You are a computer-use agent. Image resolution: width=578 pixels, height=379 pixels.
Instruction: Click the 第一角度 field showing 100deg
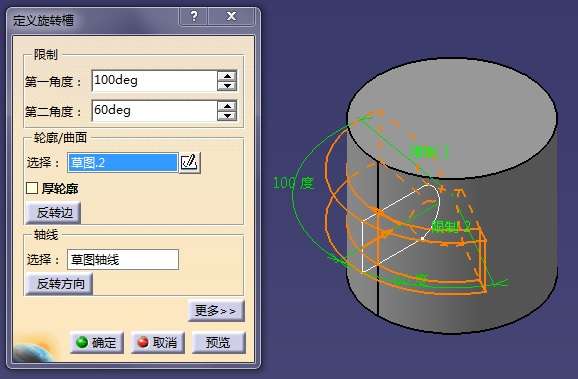(x=154, y=80)
